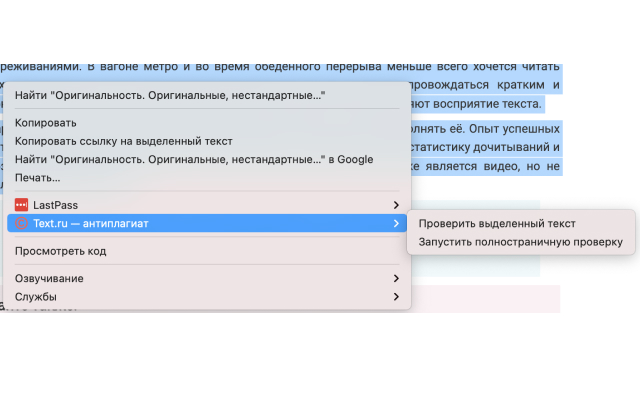Expand the Службы submenu arrow
This screenshot has height=400, width=640.
coord(396,297)
